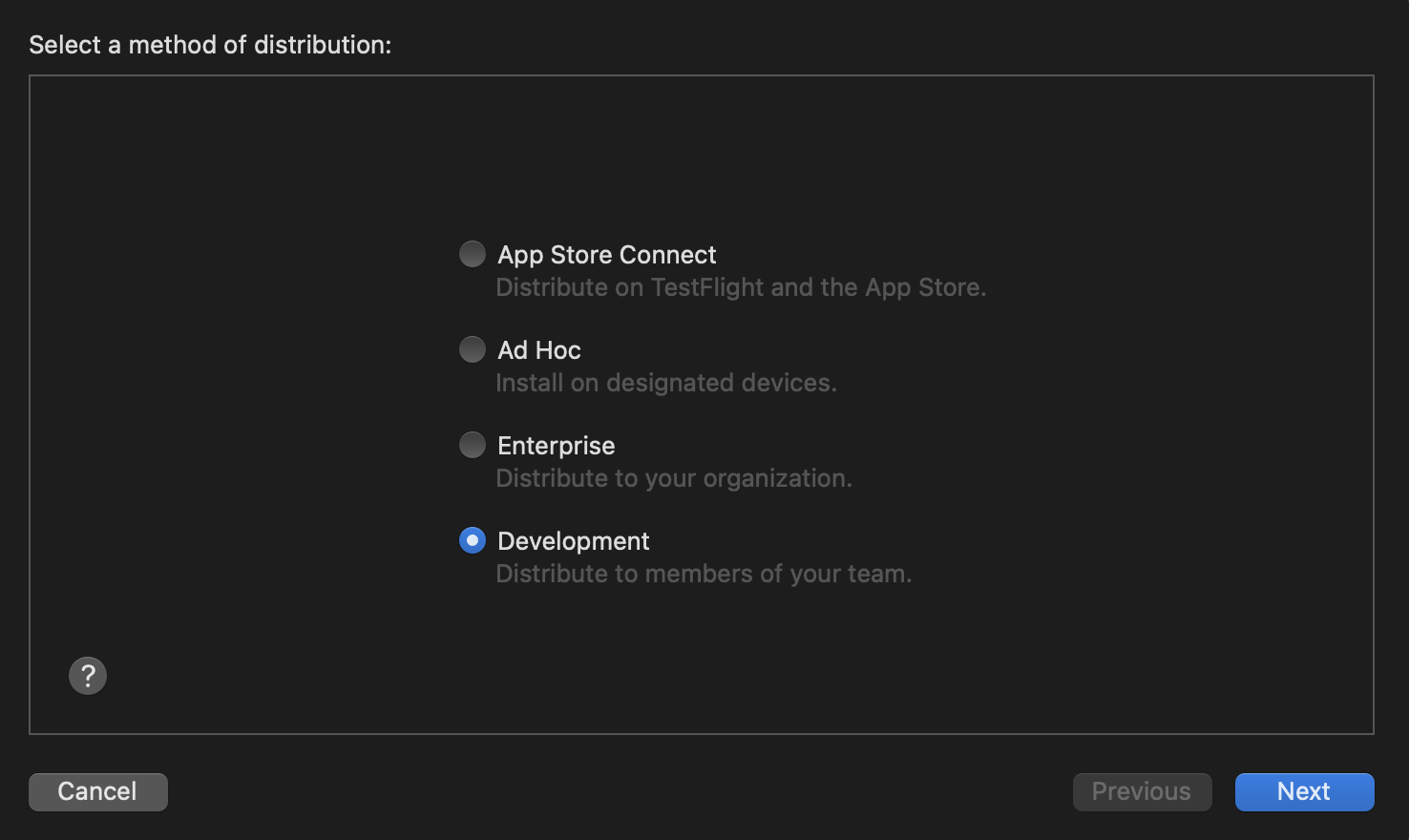Click the Ad Hoc label text
The image size is (1409, 840).
[538, 349]
